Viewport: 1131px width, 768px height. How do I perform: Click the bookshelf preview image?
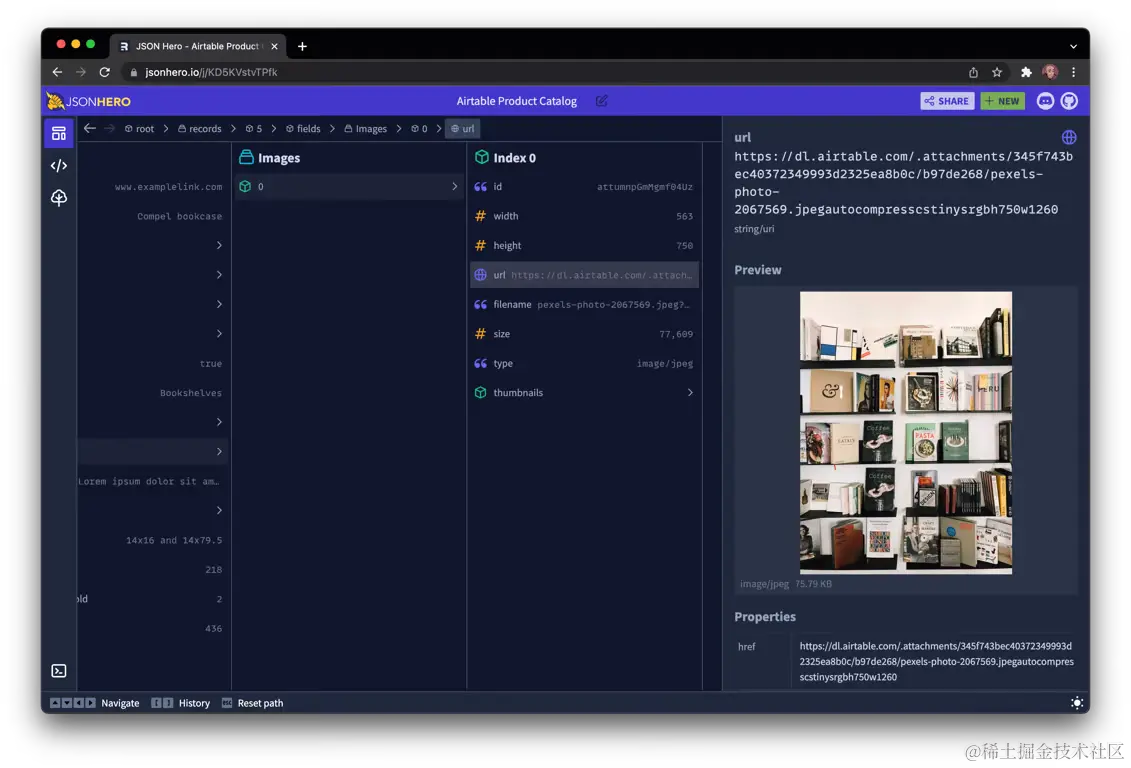pos(905,433)
